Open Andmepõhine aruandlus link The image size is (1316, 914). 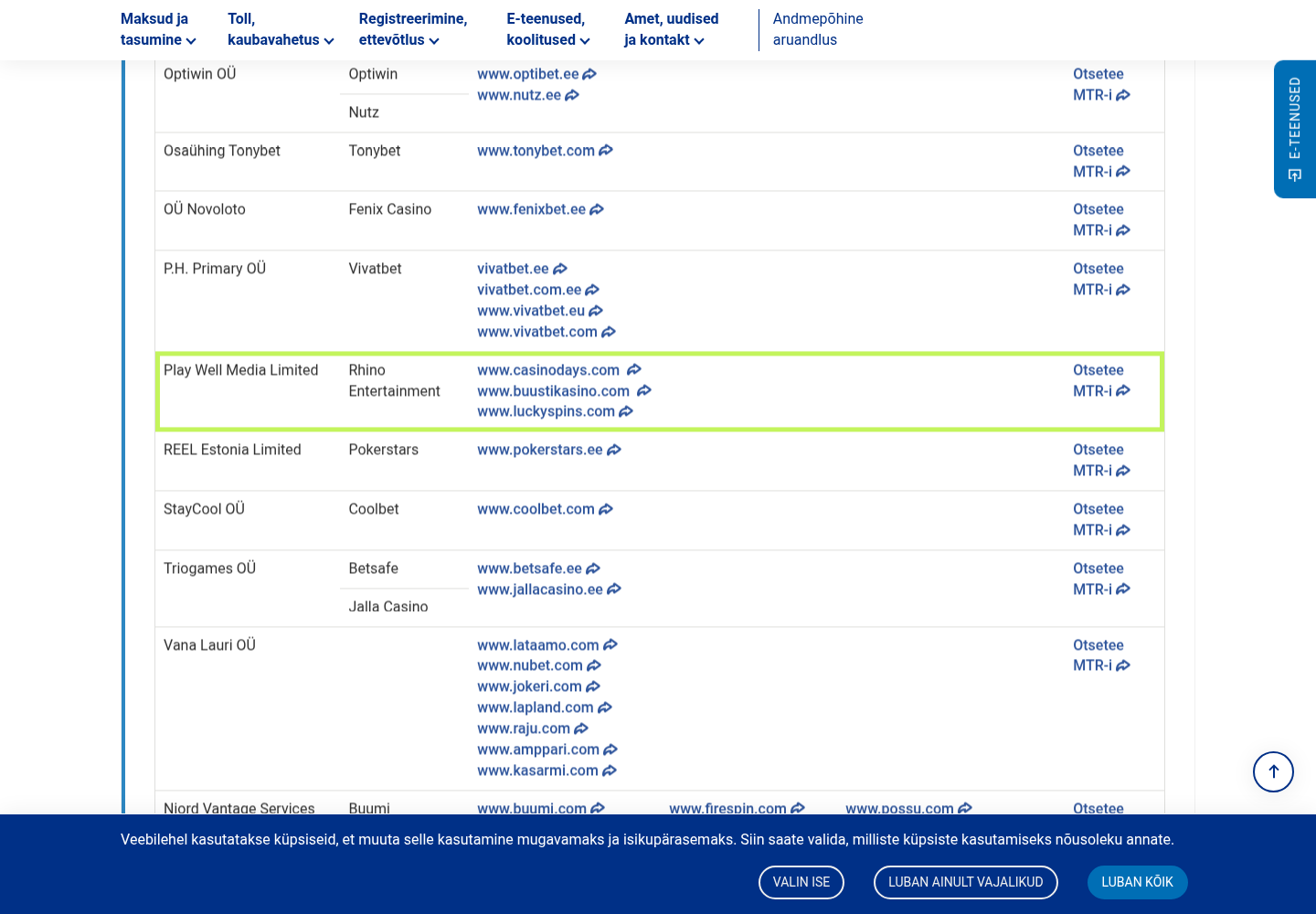(x=818, y=29)
